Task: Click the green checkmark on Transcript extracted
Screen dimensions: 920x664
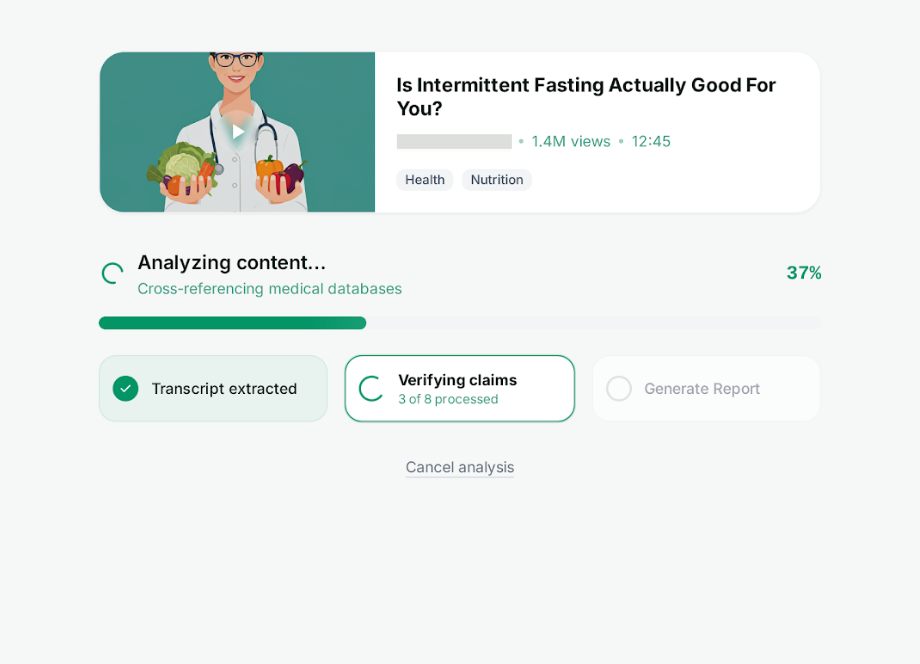Action: pyautogui.click(x=124, y=388)
